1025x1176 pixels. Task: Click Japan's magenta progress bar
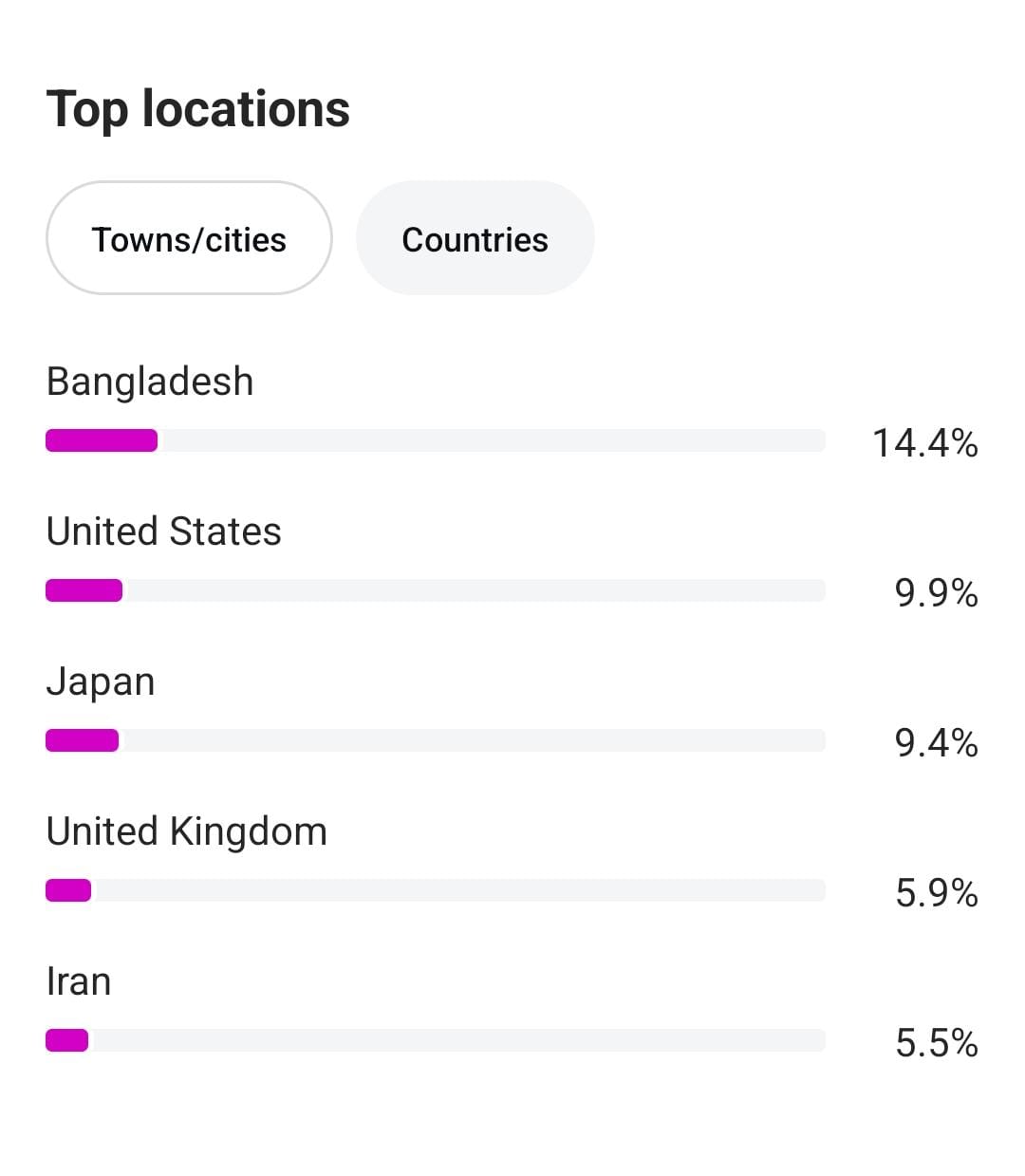[x=82, y=740]
